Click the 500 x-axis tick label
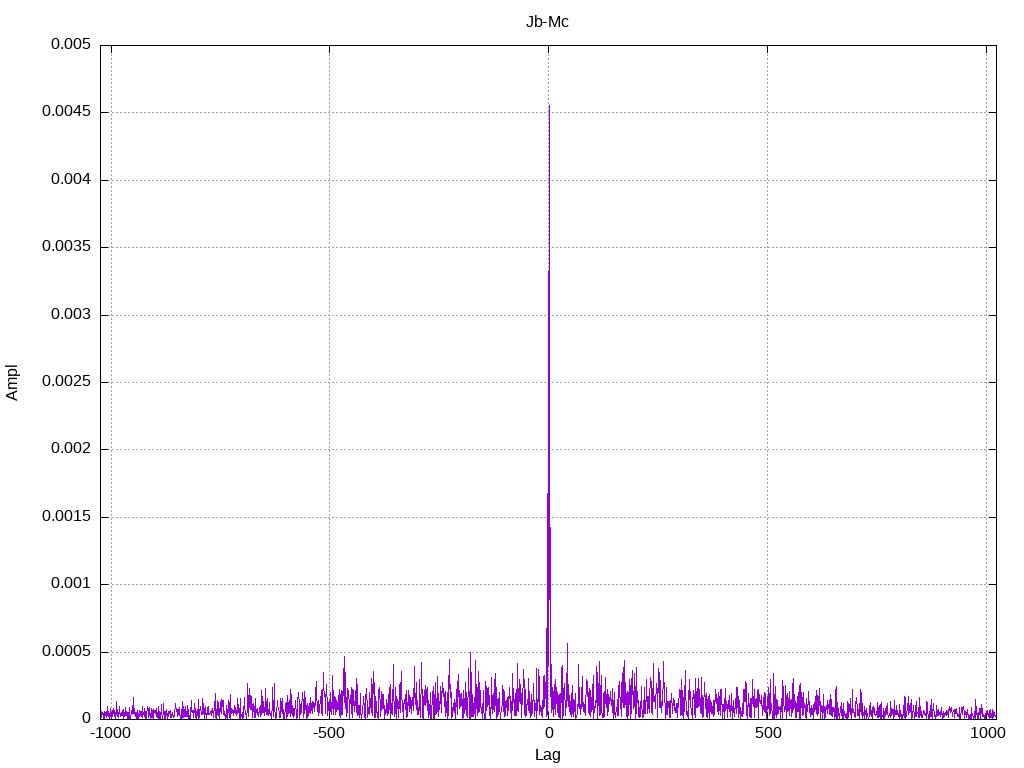 coord(767,733)
